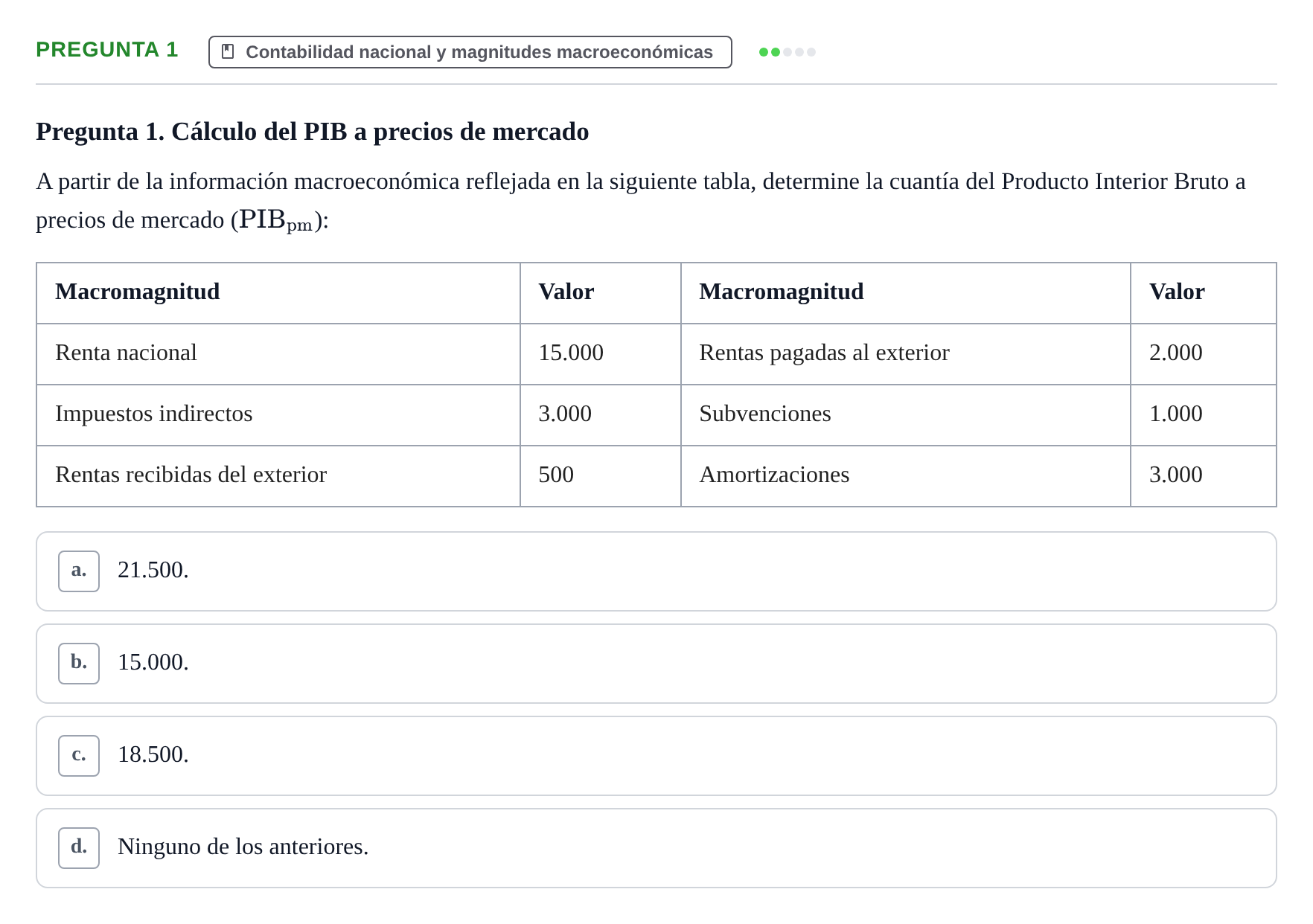Open the Contabilidad nacional topic tag

click(470, 52)
